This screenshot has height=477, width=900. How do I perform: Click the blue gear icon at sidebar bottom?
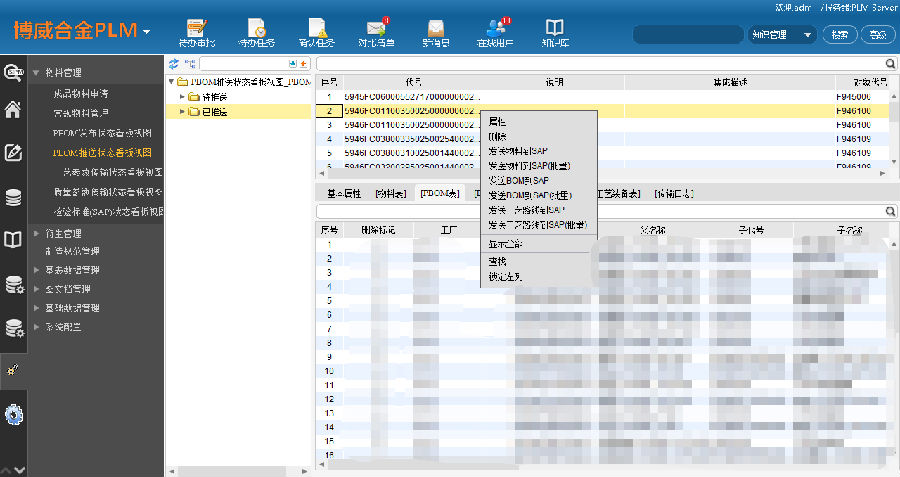coord(13,414)
